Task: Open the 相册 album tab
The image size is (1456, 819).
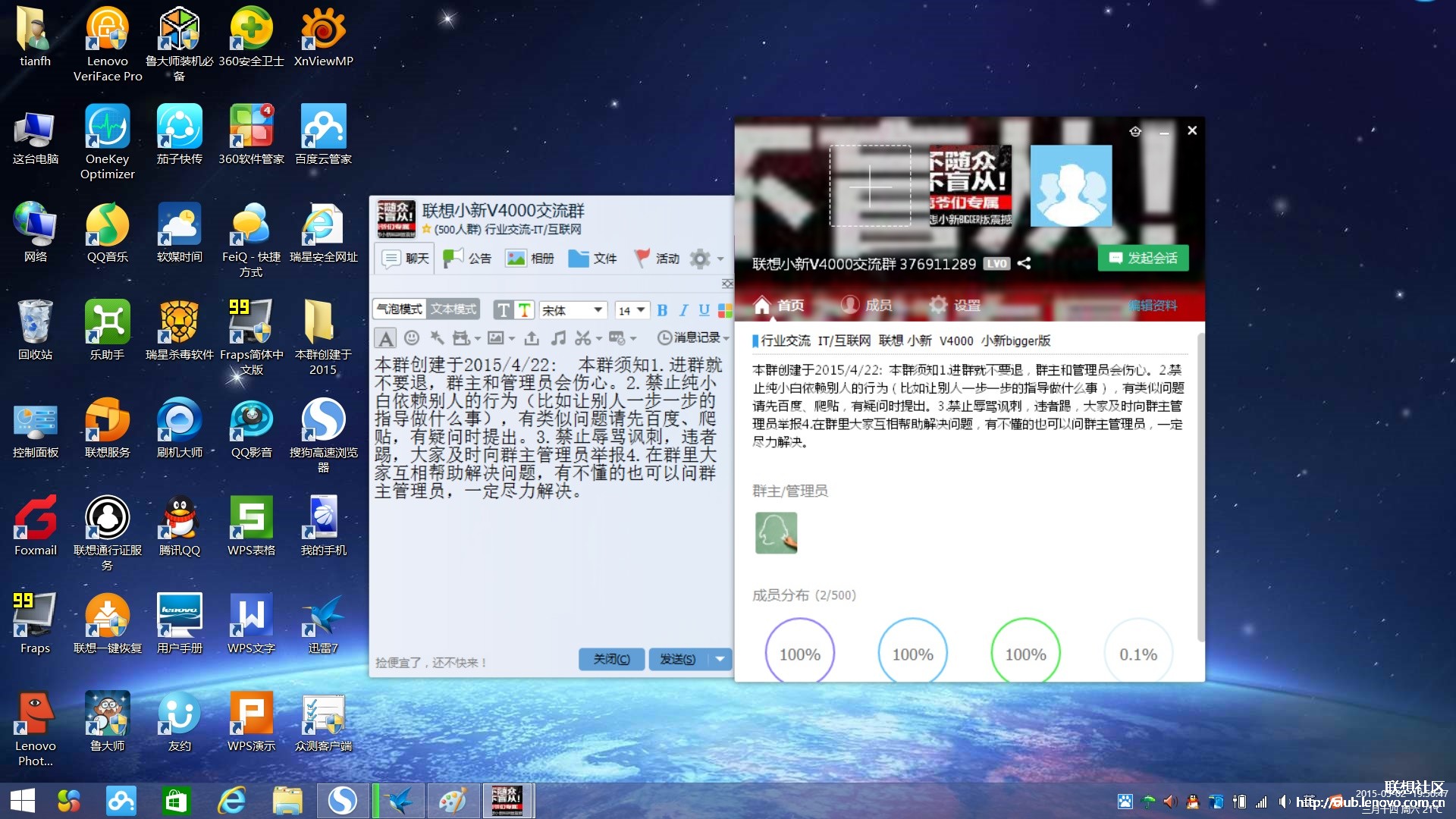Action: tap(530, 259)
